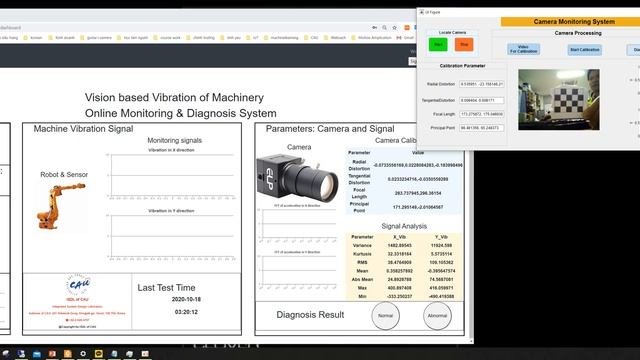The width and height of the screenshot is (640, 360).
Task: Click the password key icon in address bar
Action: point(374,28)
